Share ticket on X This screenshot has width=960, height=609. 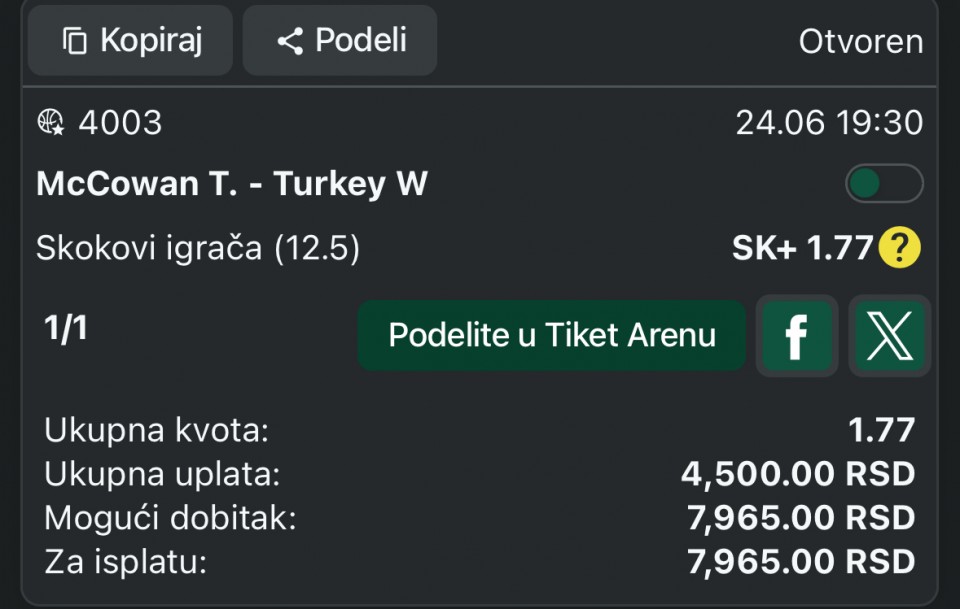pyautogui.click(x=890, y=335)
